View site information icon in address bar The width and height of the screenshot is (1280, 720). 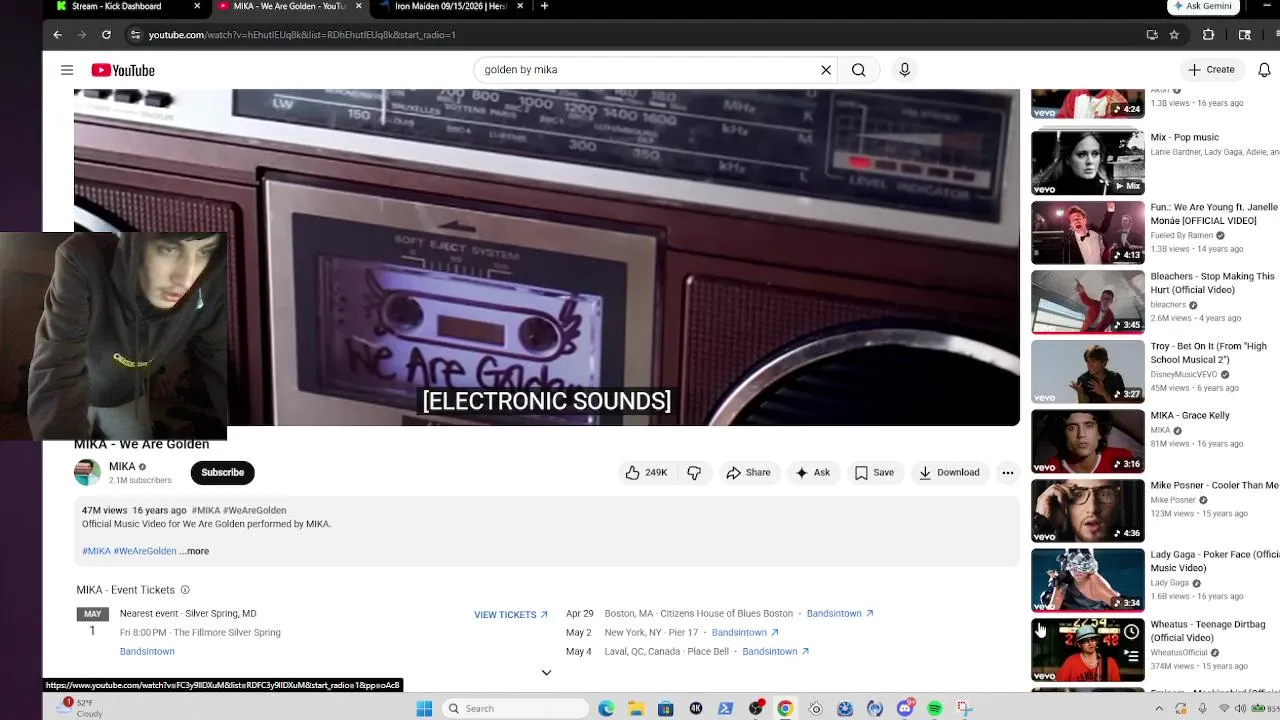pos(135,35)
